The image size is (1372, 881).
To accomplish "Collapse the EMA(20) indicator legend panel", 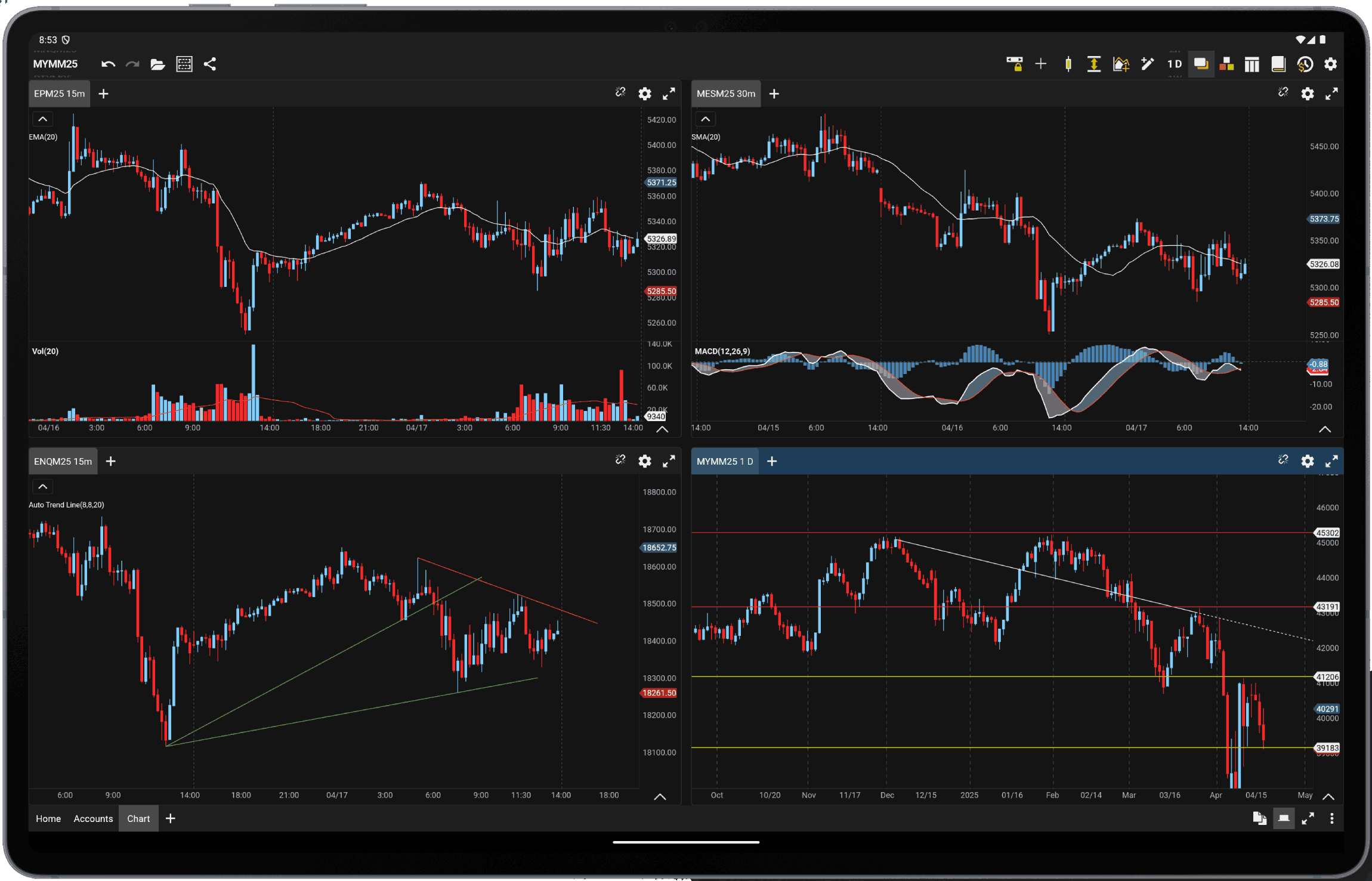I will [x=42, y=119].
